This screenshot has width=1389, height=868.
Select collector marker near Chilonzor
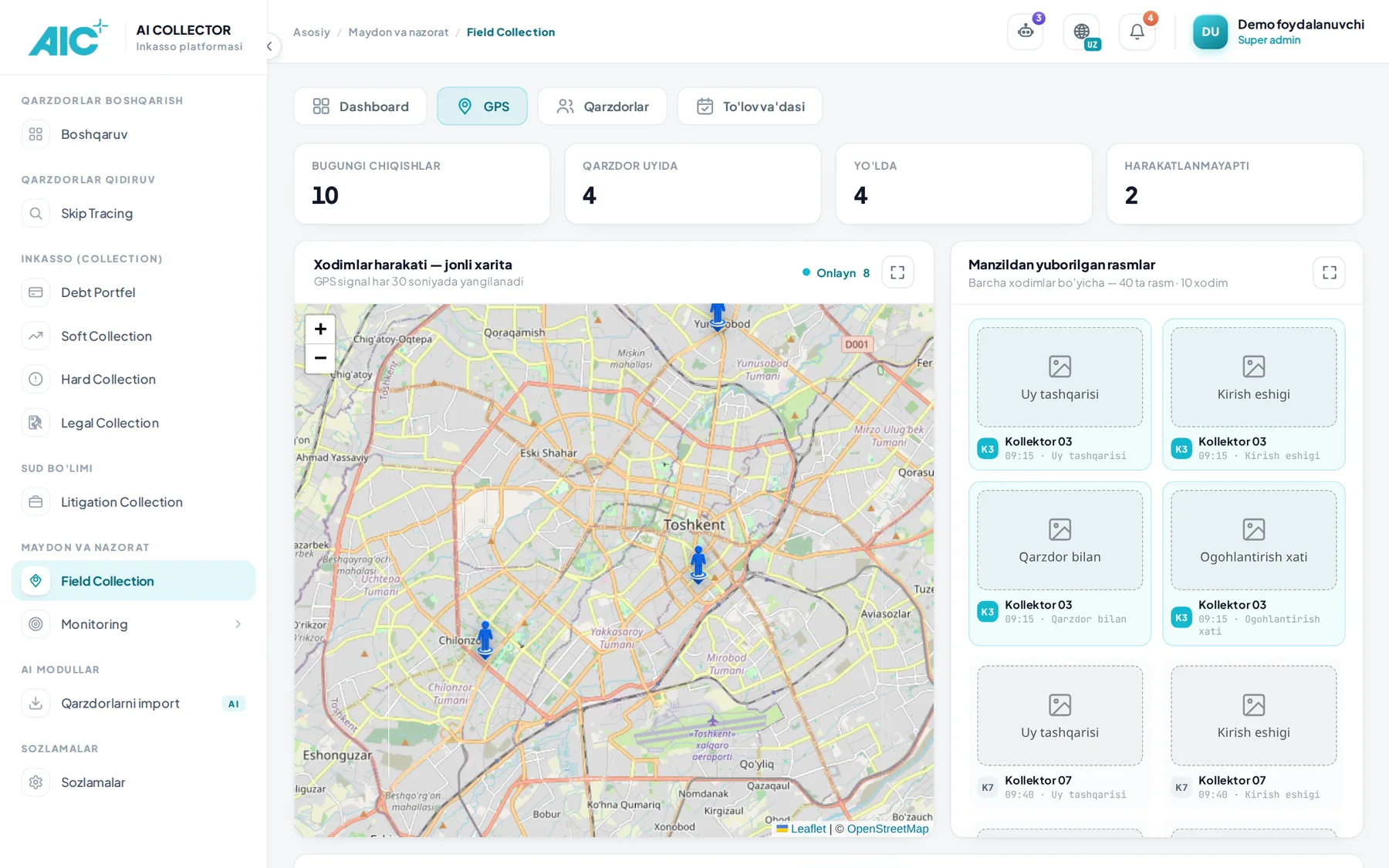coord(485,640)
